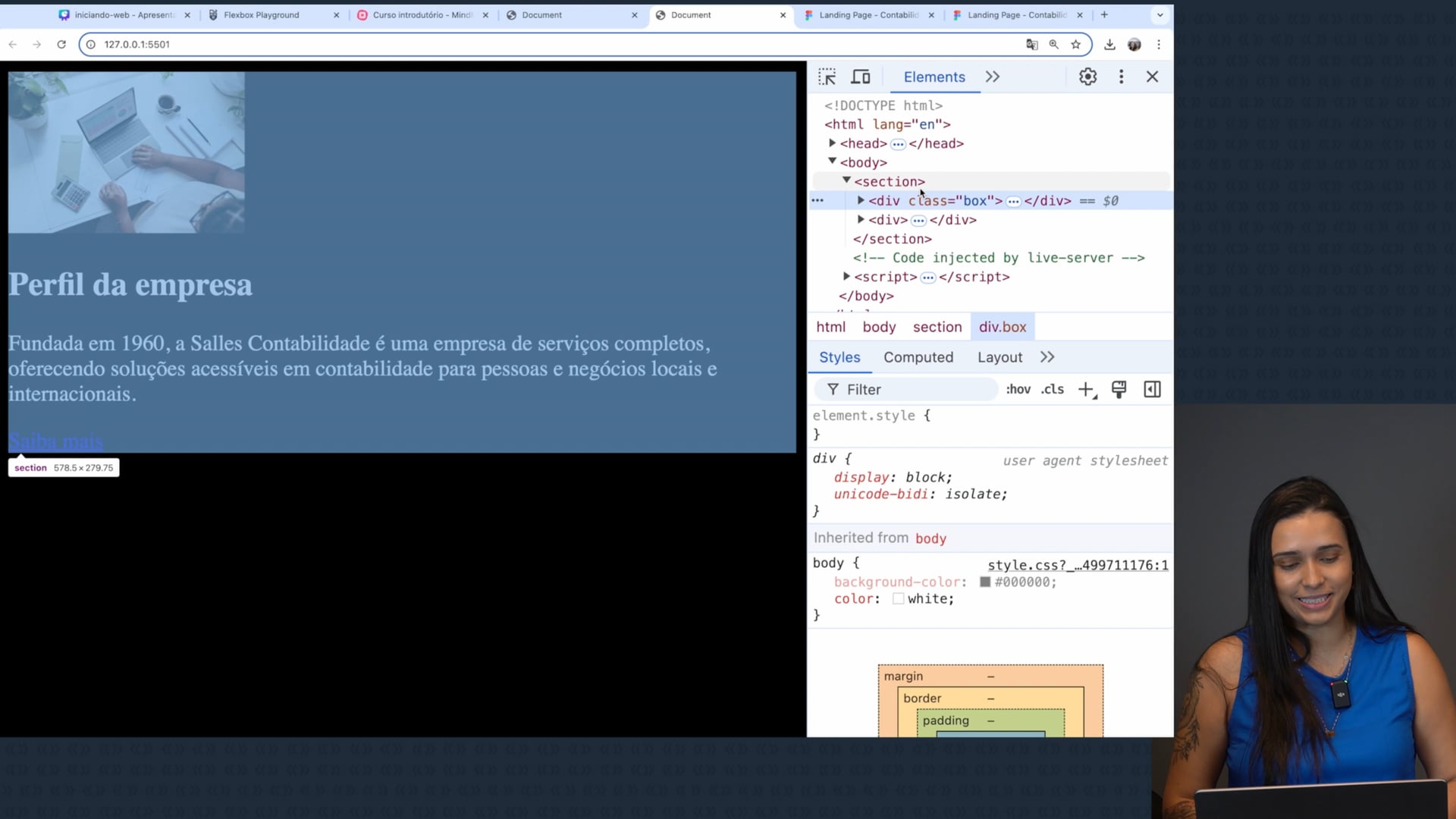This screenshot has width=1456, height=819.
Task: Switch to the Computed tab
Action: point(918,357)
